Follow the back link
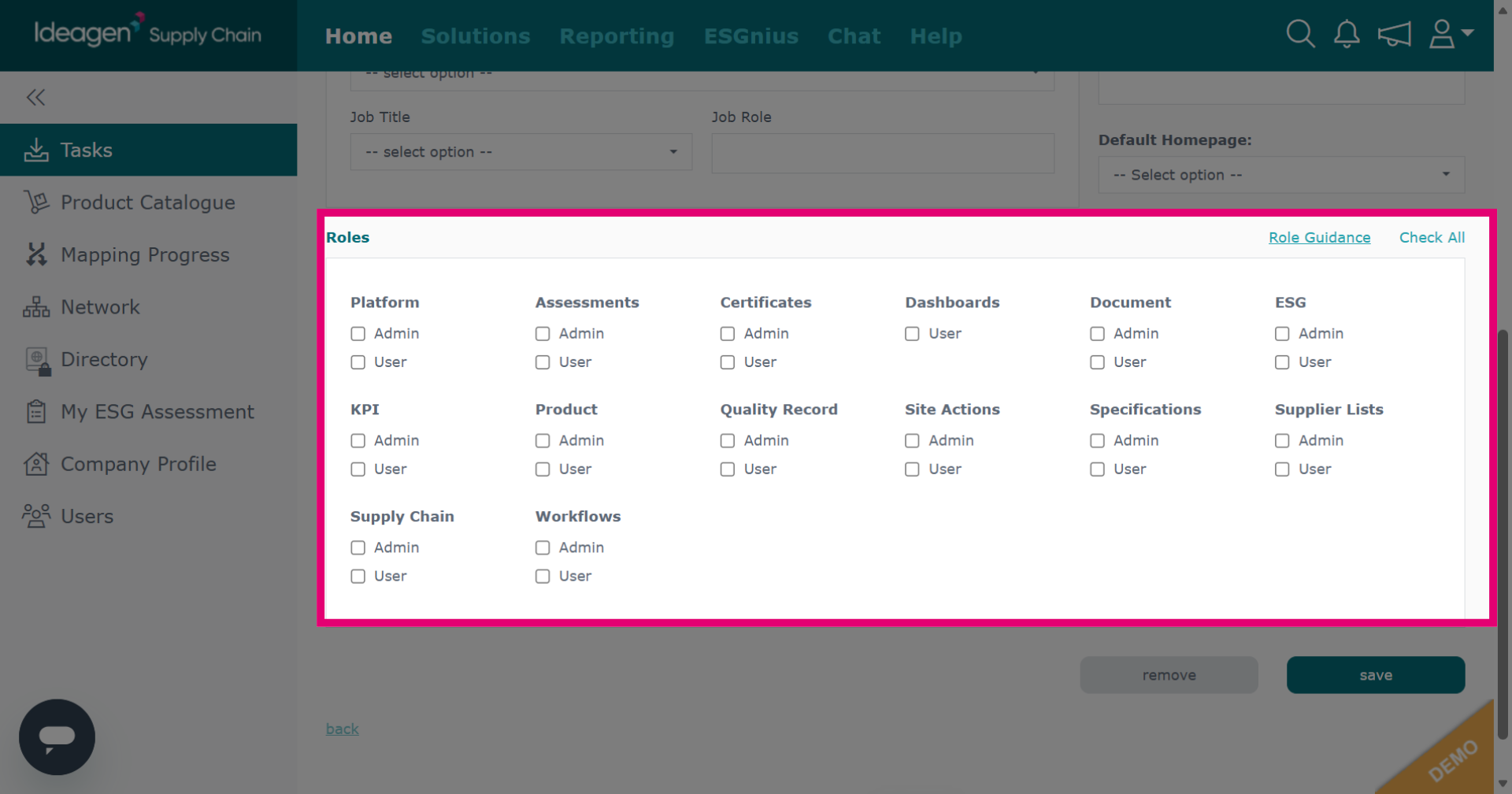This screenshot has width=1512, height=794. [x=343, y=729]
